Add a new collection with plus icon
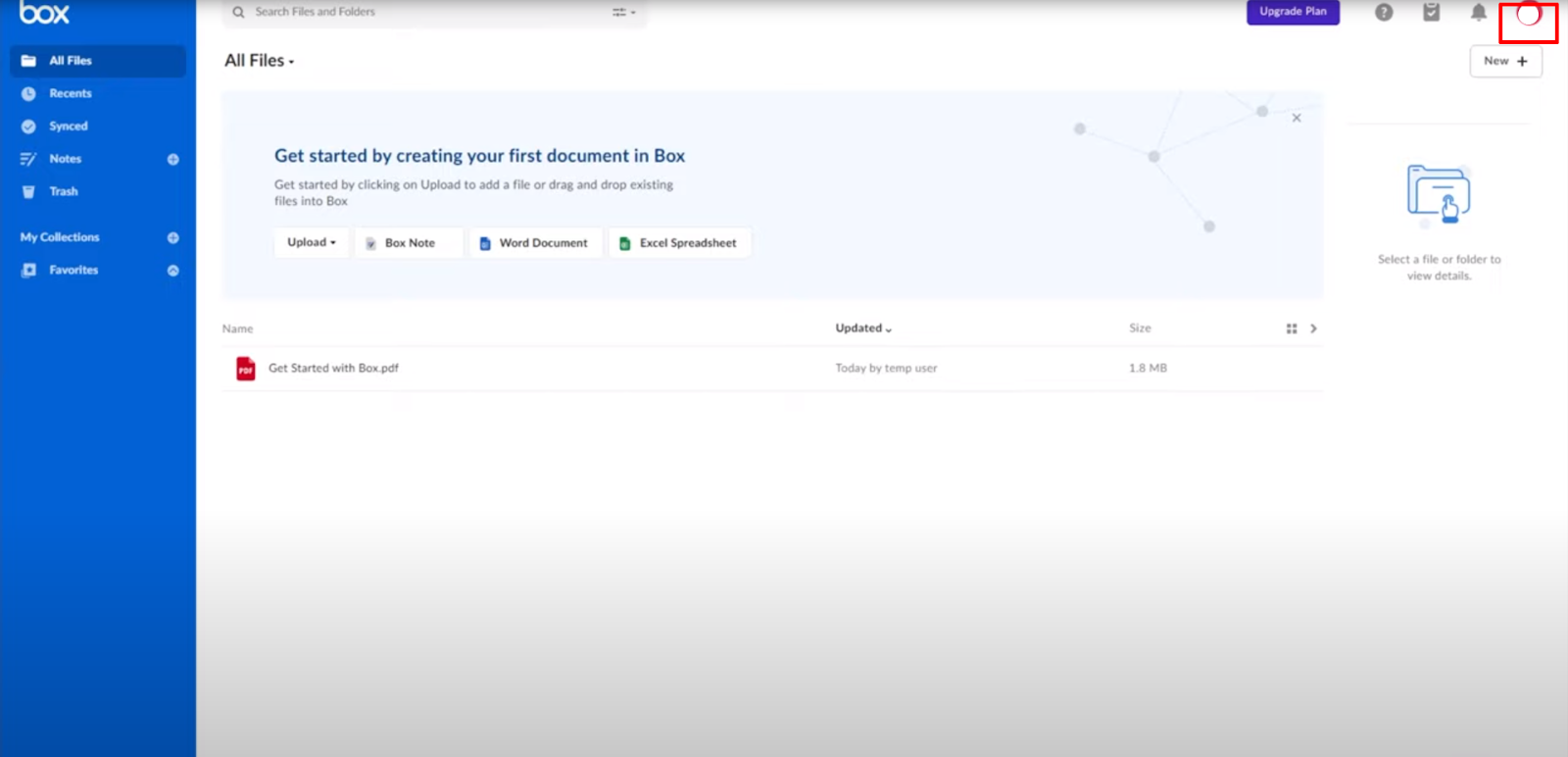Viewport: 1568px width, 757px height. (x=173, y=237)
